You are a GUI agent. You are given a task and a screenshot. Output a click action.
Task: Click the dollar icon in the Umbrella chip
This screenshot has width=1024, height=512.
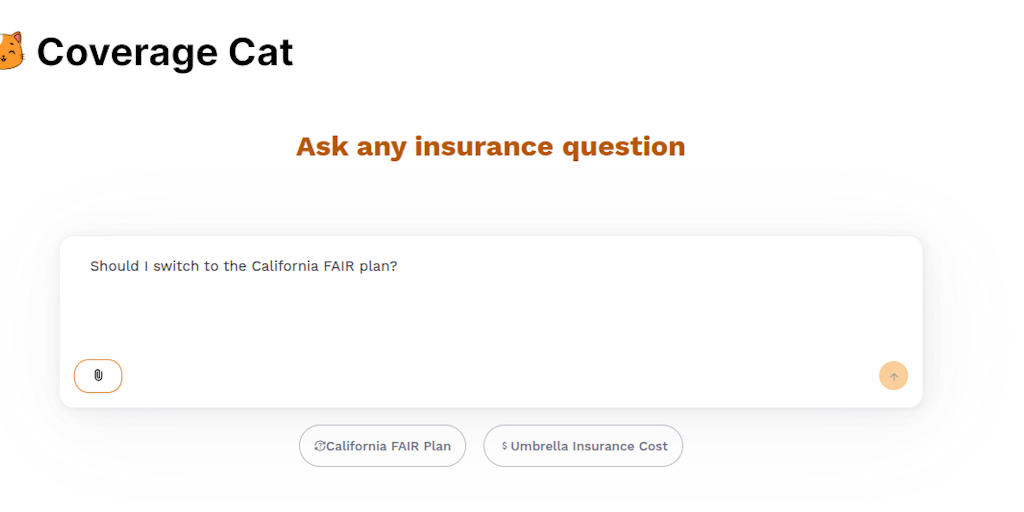[x=504, y=446]
